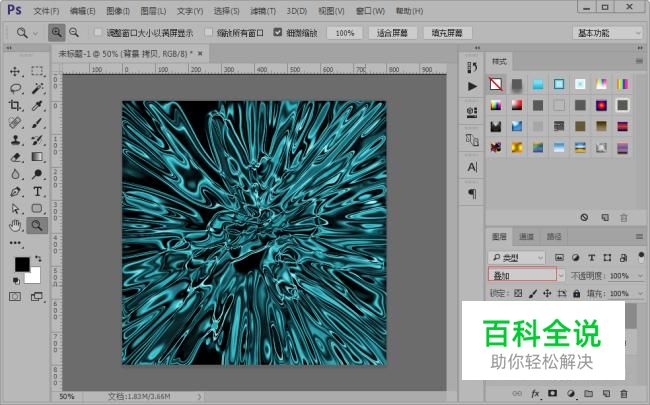Uncheck the 细微缩放 checkbox
This screenshot has width=650, height=405.
pyautogui.click(x=278, y=32)
